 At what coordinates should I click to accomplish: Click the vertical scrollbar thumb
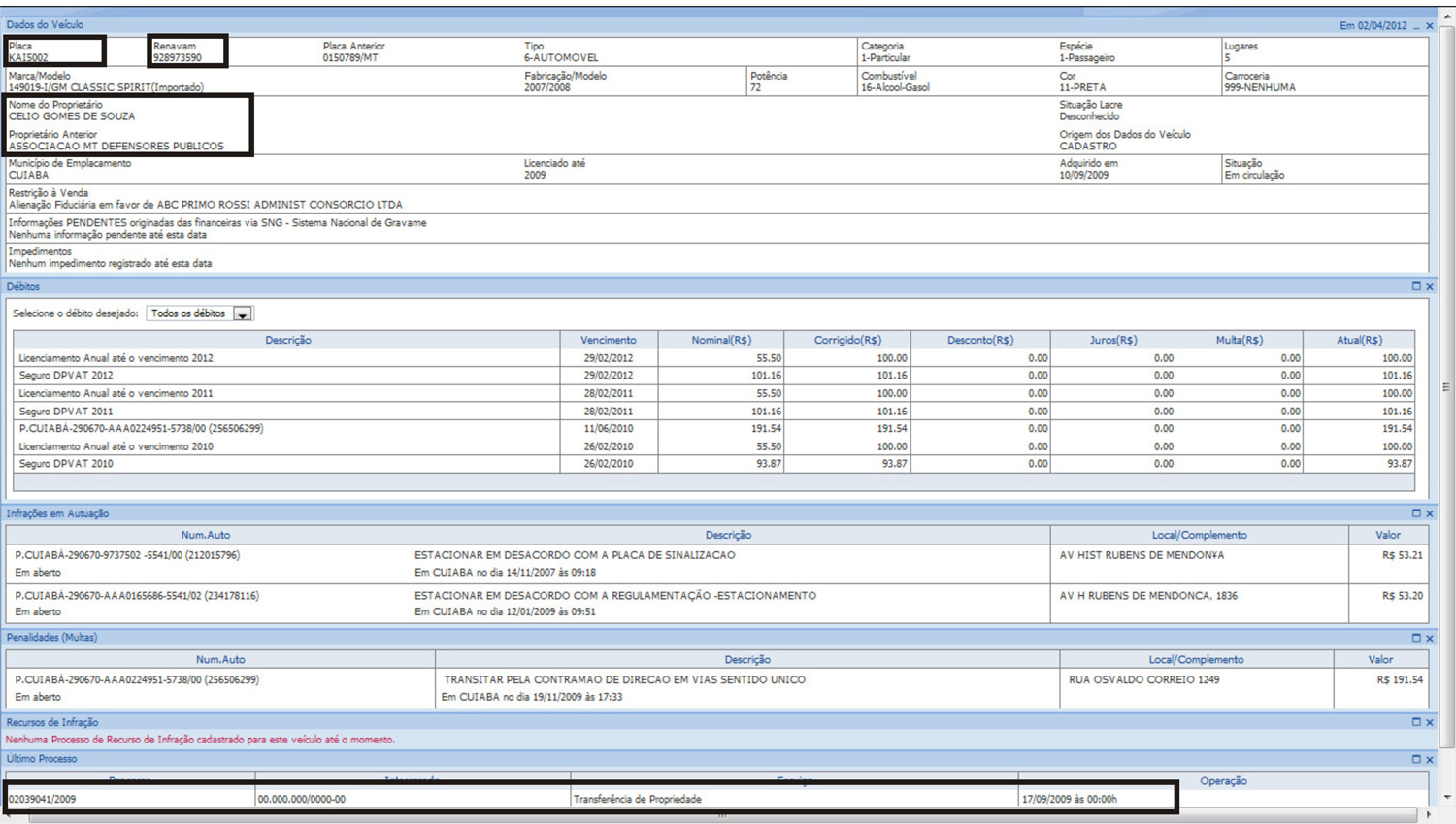[x=1447, y=386]
